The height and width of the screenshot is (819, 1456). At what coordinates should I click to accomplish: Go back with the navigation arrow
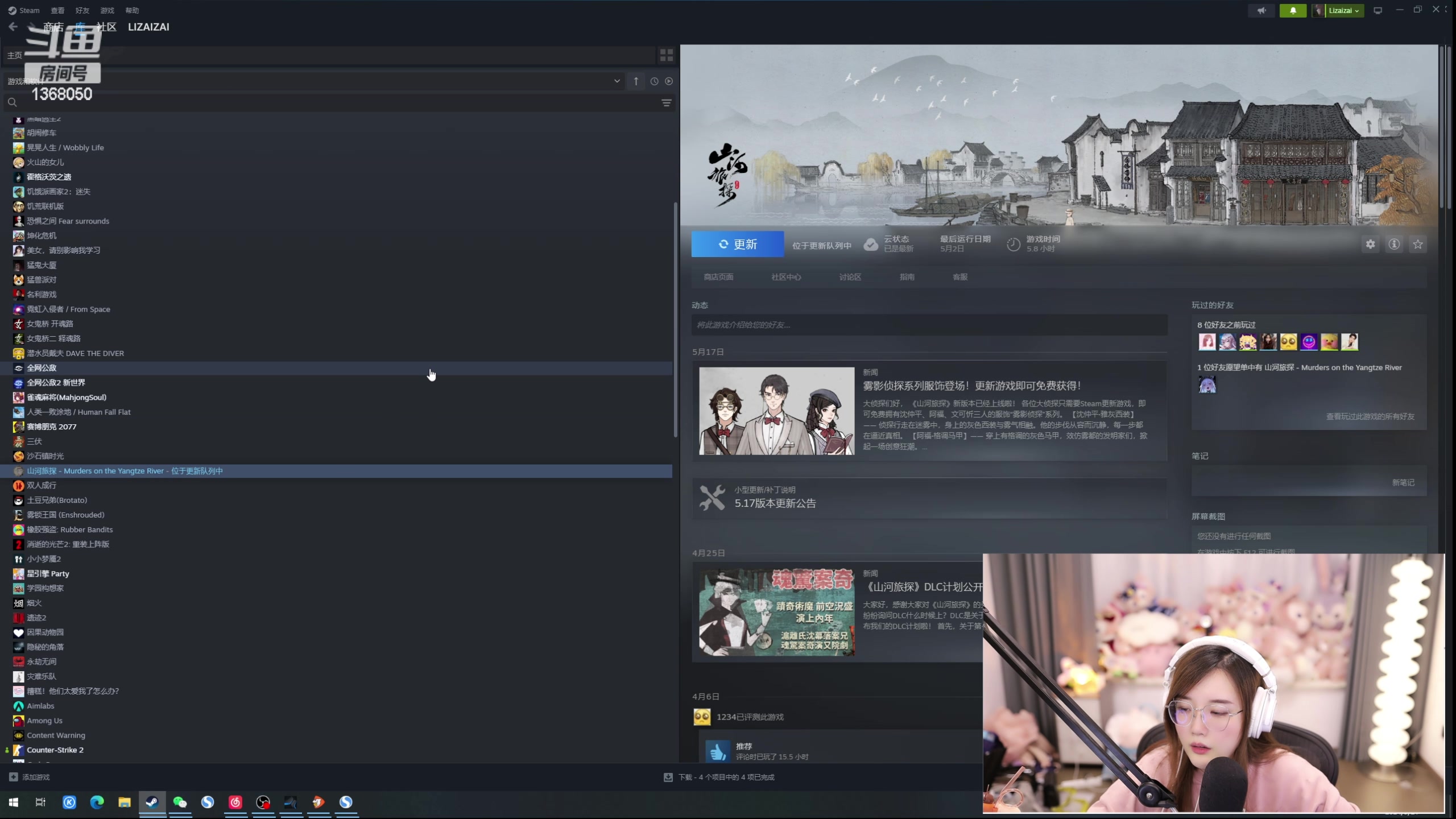tap(13, 27)
